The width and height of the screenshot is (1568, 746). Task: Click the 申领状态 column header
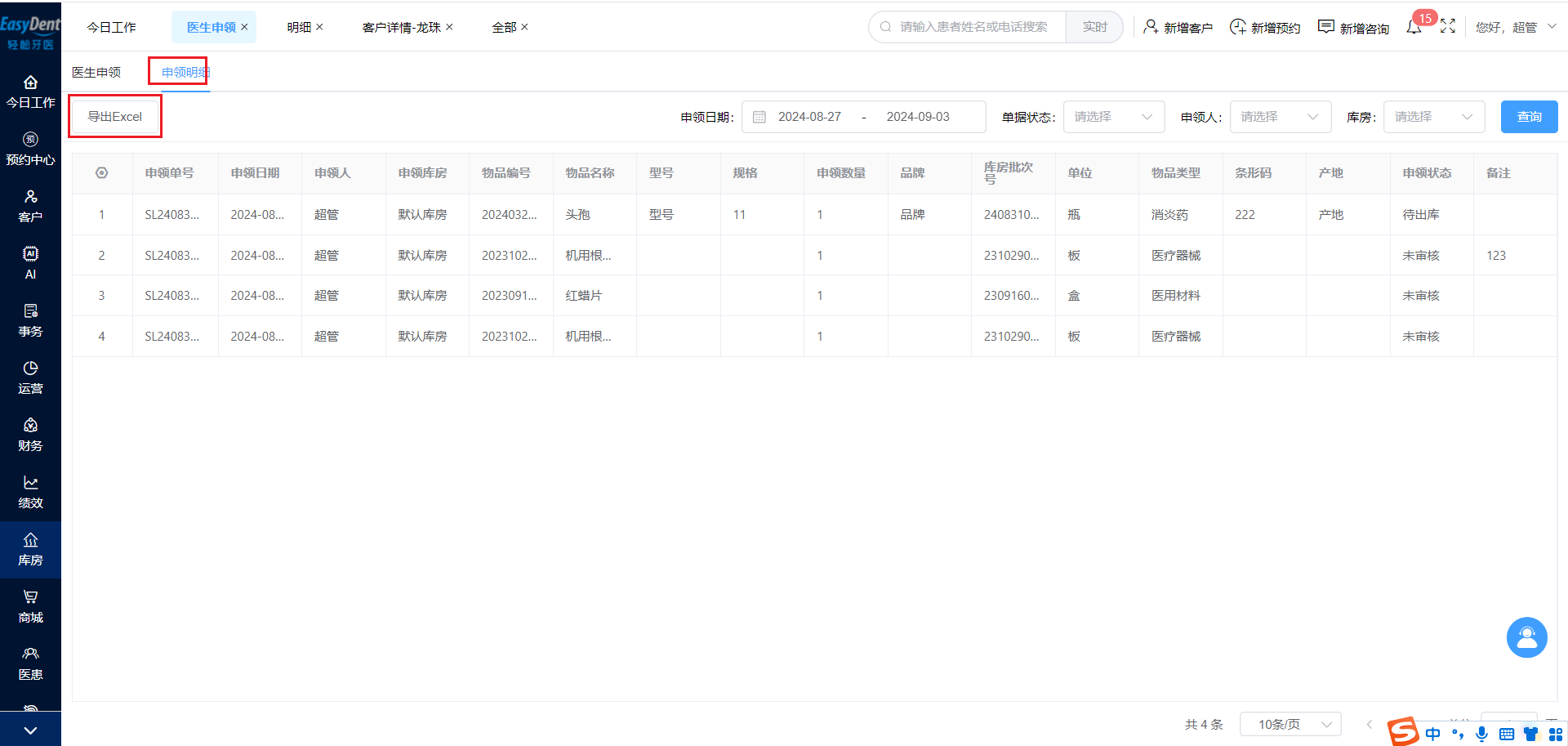[x=1427, y=173]
